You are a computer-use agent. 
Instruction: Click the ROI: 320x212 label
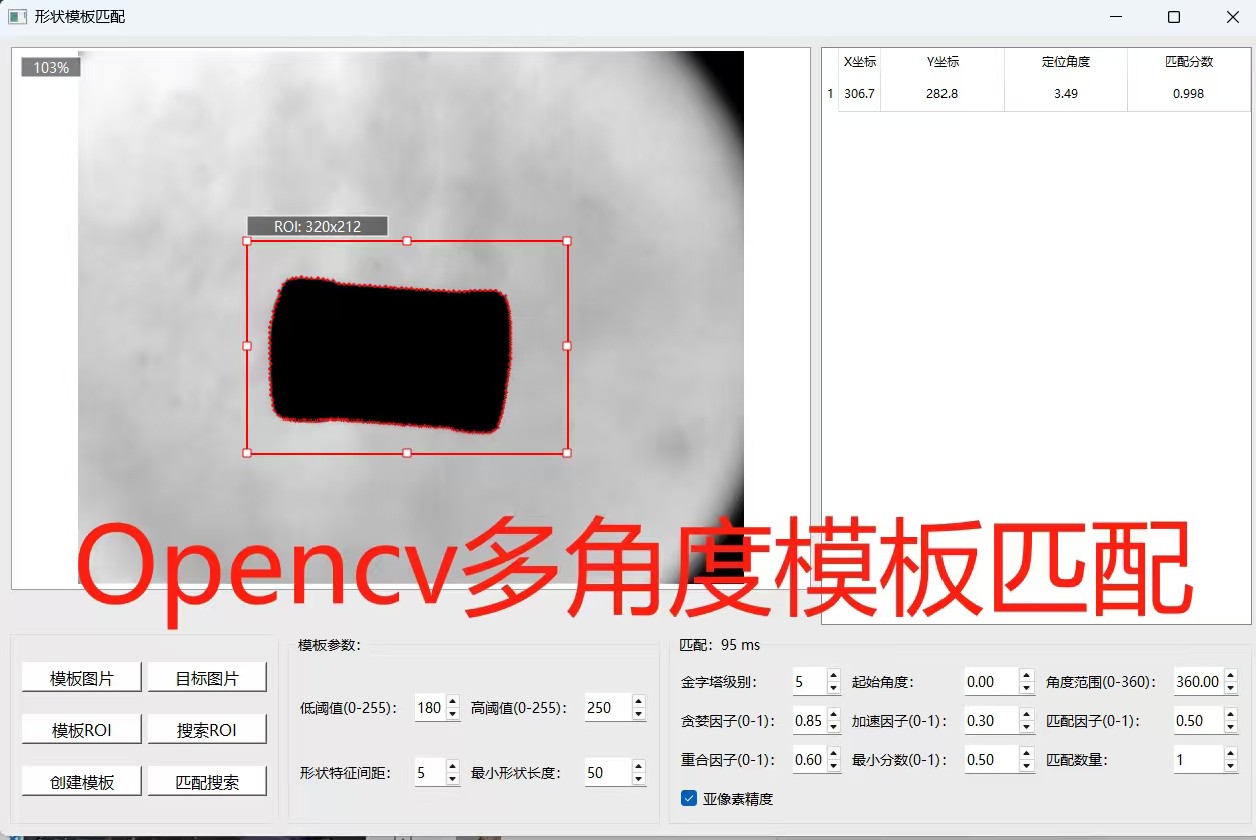click(317, 226)
